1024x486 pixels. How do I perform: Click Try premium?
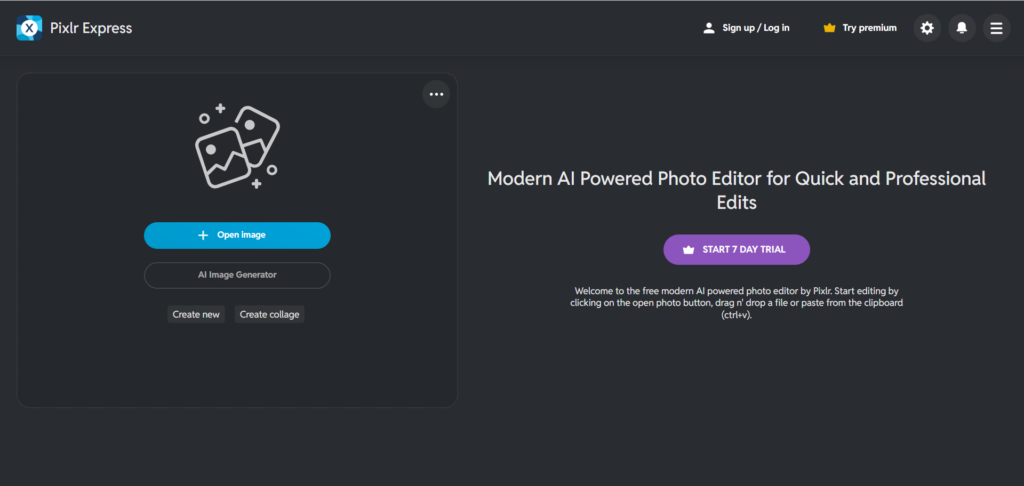860,28
